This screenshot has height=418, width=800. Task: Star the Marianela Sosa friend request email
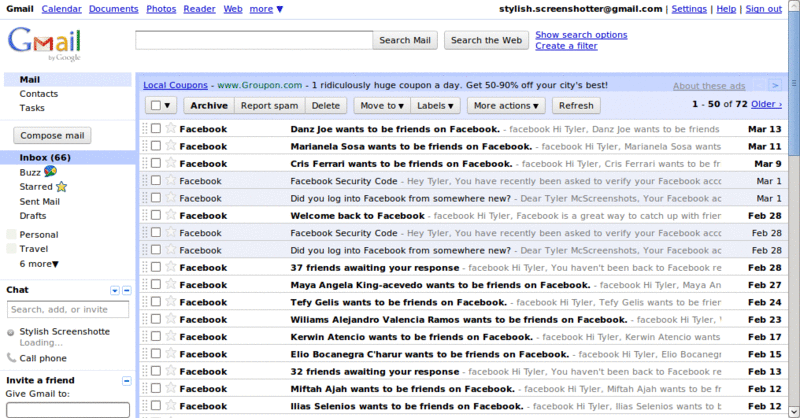[171, 145]
